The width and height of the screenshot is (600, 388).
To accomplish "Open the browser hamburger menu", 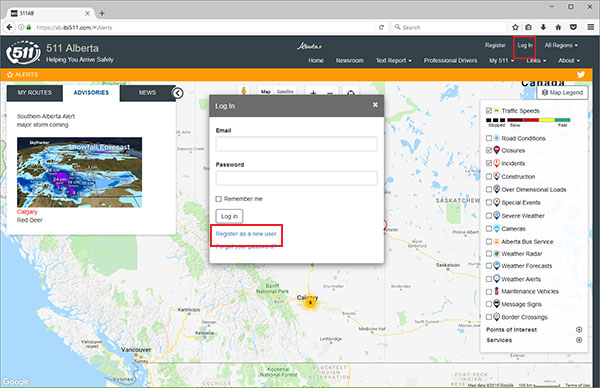I will pyautogui.click(x=591, y=27).
